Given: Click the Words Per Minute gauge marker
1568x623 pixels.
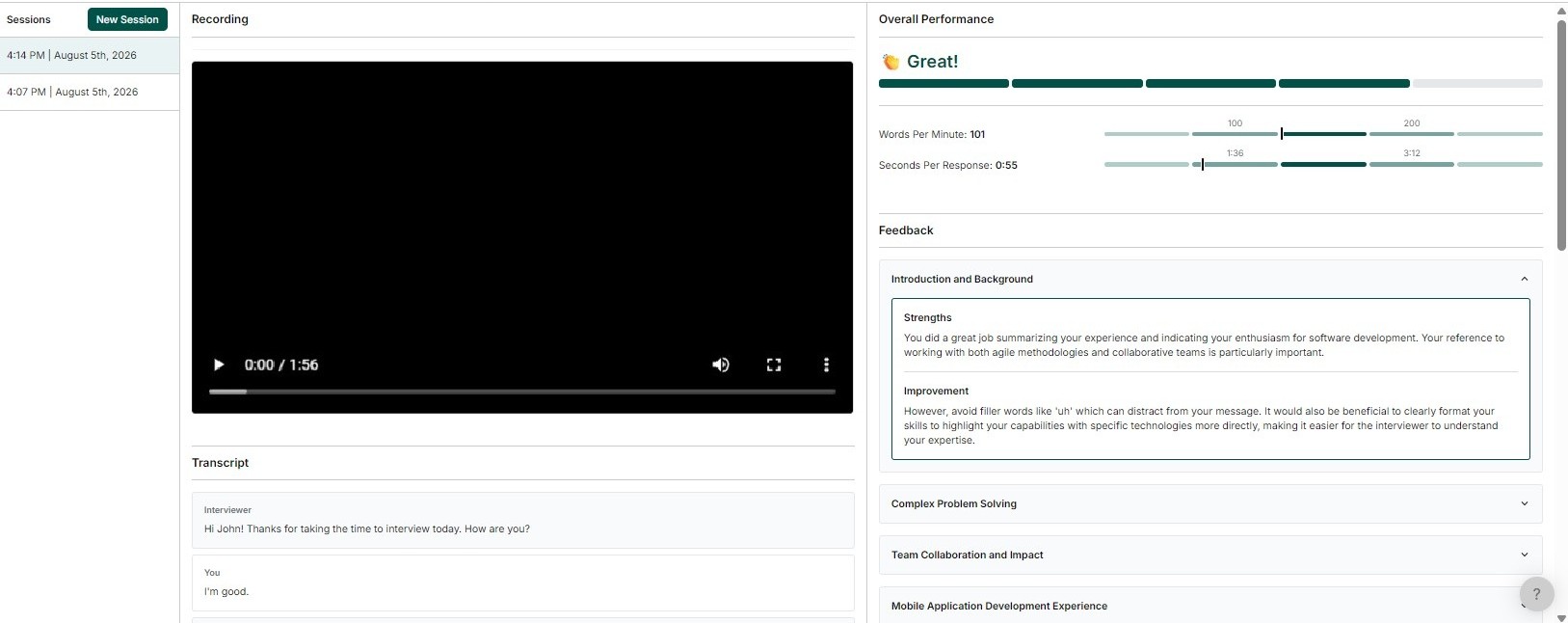Looking at the screenshot, I should click(x=1282, y=134).
